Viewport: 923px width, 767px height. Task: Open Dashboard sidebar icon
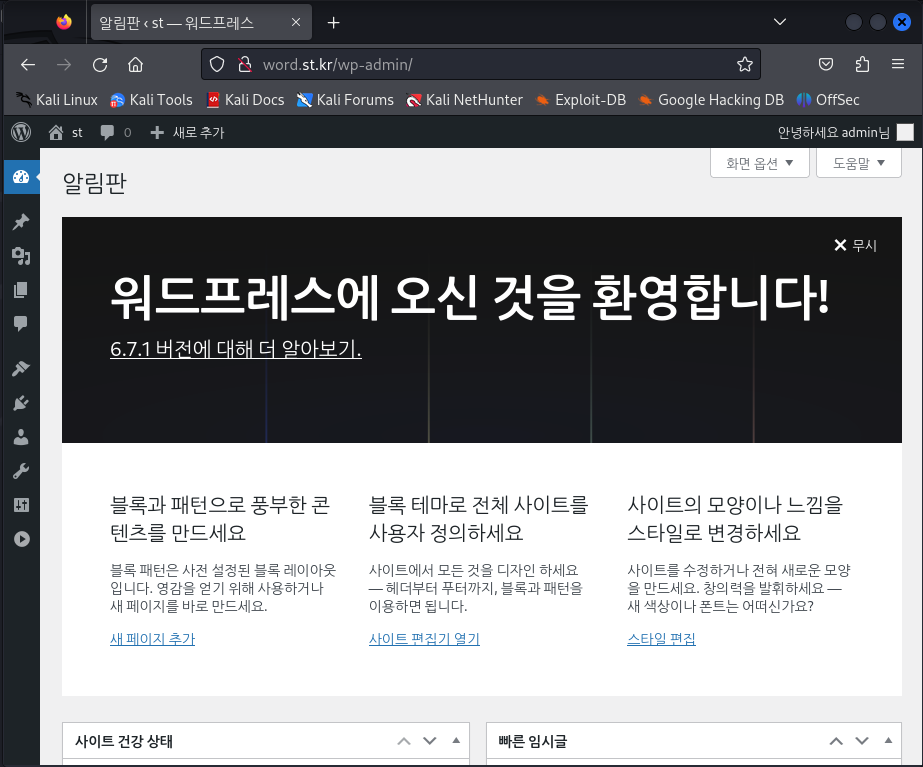[x=21, y=177]
